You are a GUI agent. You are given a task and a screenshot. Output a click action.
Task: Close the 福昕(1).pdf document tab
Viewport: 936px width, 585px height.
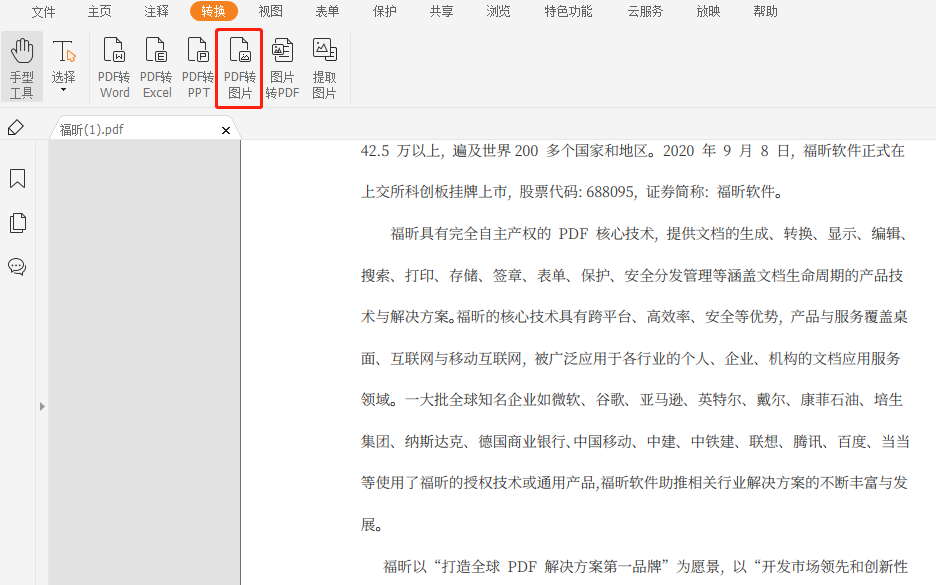point(225,130)
